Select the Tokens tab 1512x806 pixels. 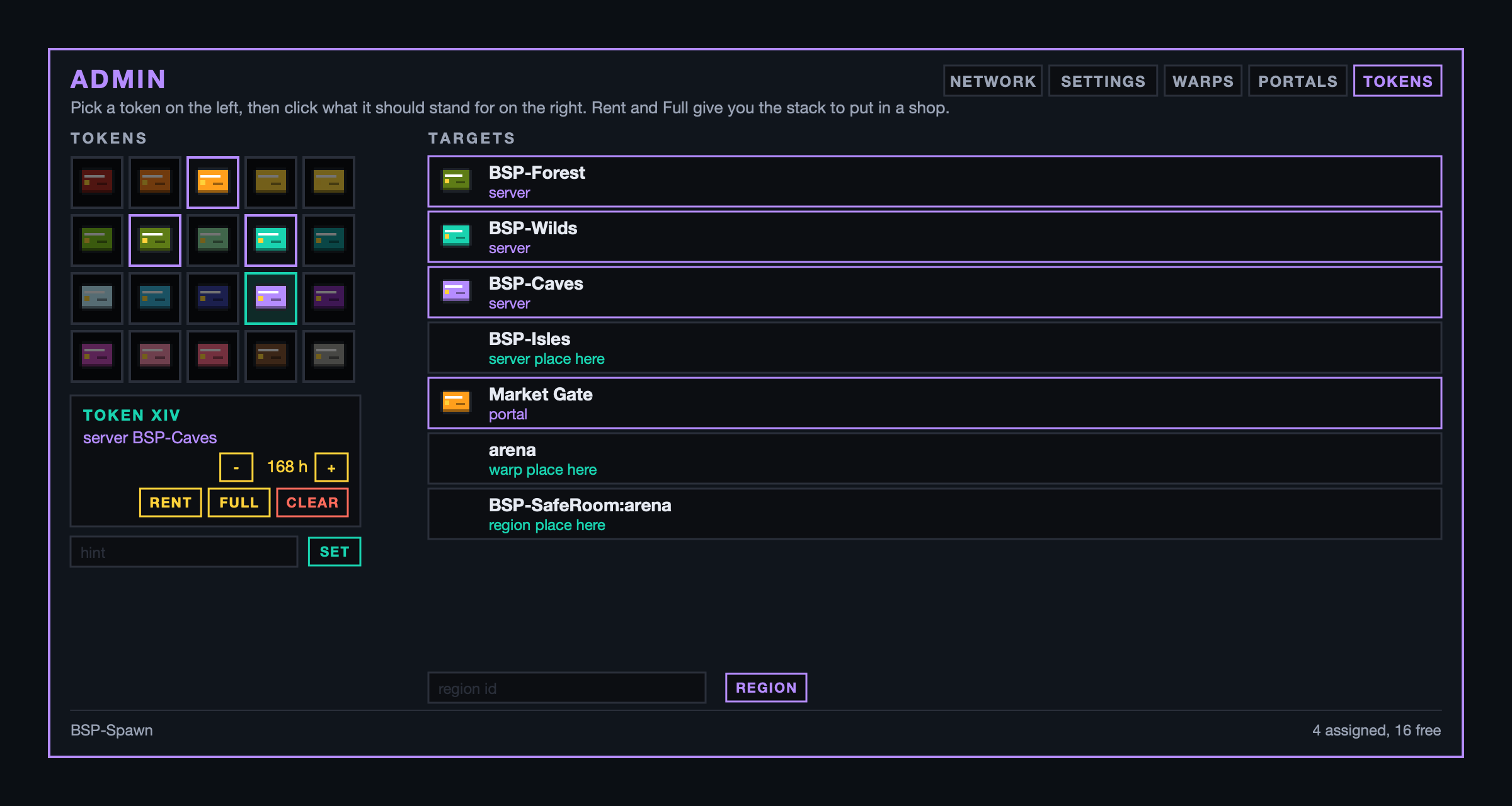pos(1397,81)
